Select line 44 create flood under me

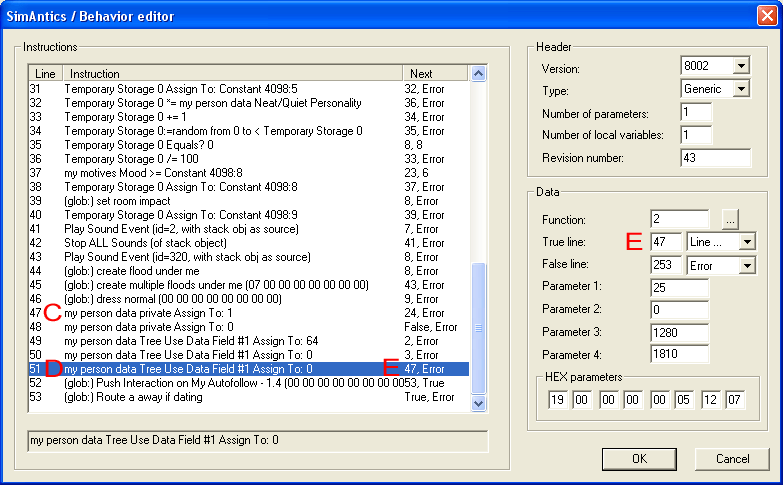(249, 271)
